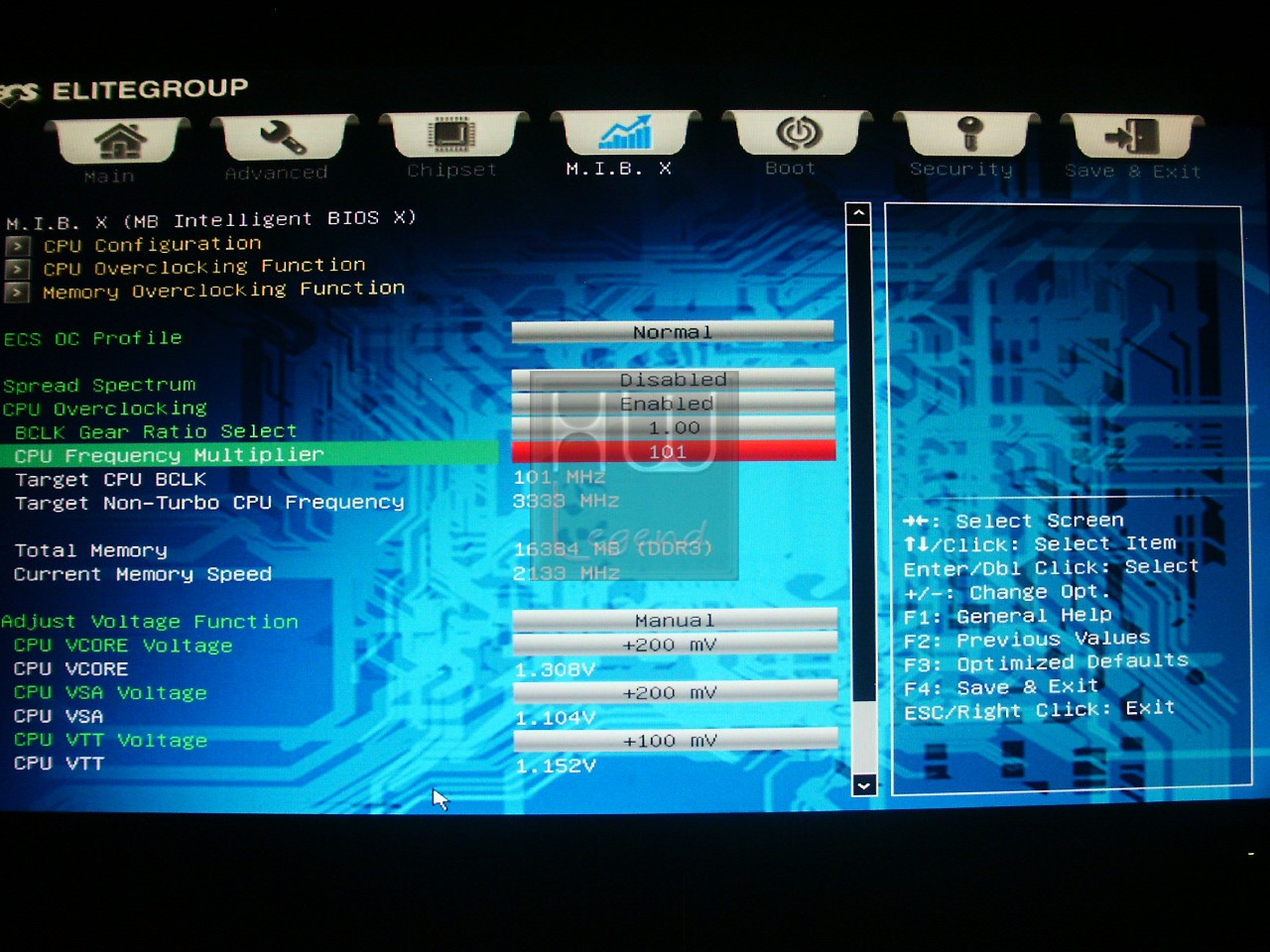Click scrollbar down arrow button
Viewport: 1270px width, 952px height.
point(864,785)
